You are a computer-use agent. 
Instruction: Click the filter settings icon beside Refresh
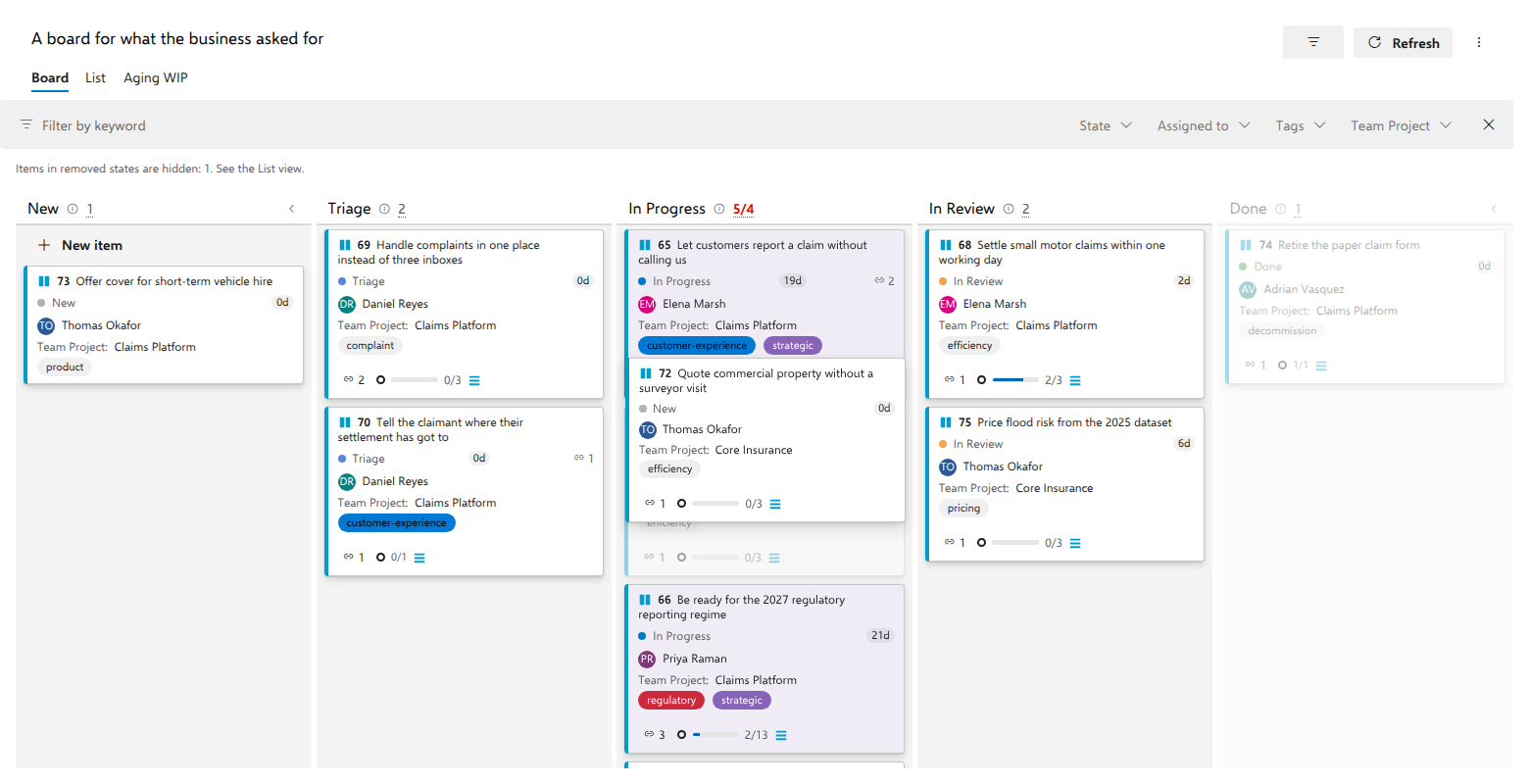pos(1312,42)
